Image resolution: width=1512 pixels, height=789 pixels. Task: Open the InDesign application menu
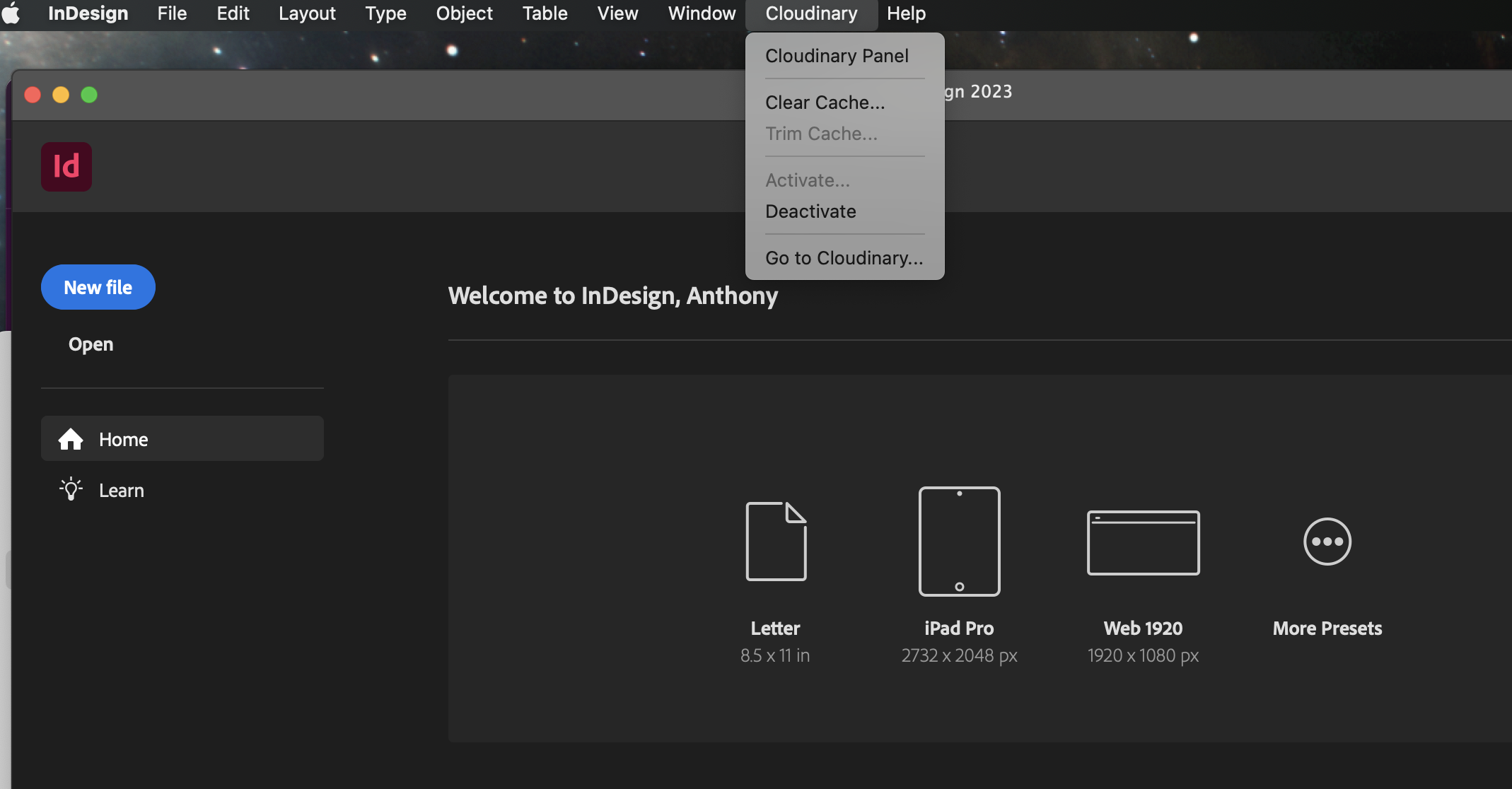pos(88,13)
